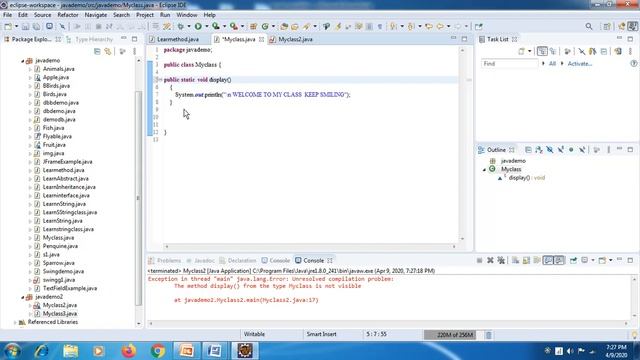Toggle Sort alphabetically in Outline view

[539, 150]
